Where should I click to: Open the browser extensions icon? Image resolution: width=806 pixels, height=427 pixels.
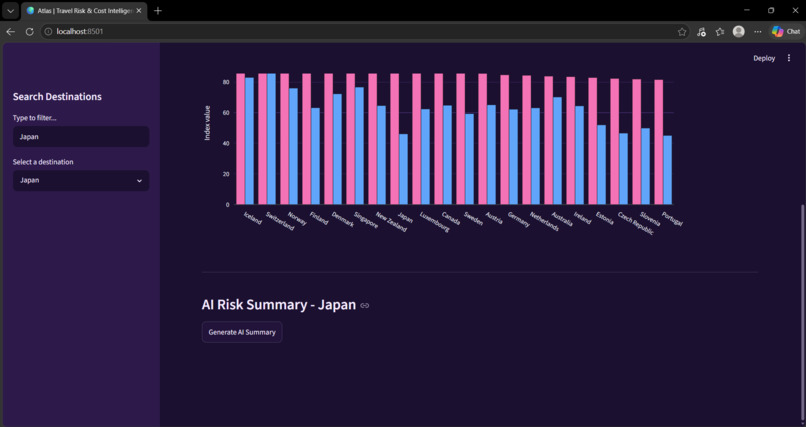click(701, 32)
